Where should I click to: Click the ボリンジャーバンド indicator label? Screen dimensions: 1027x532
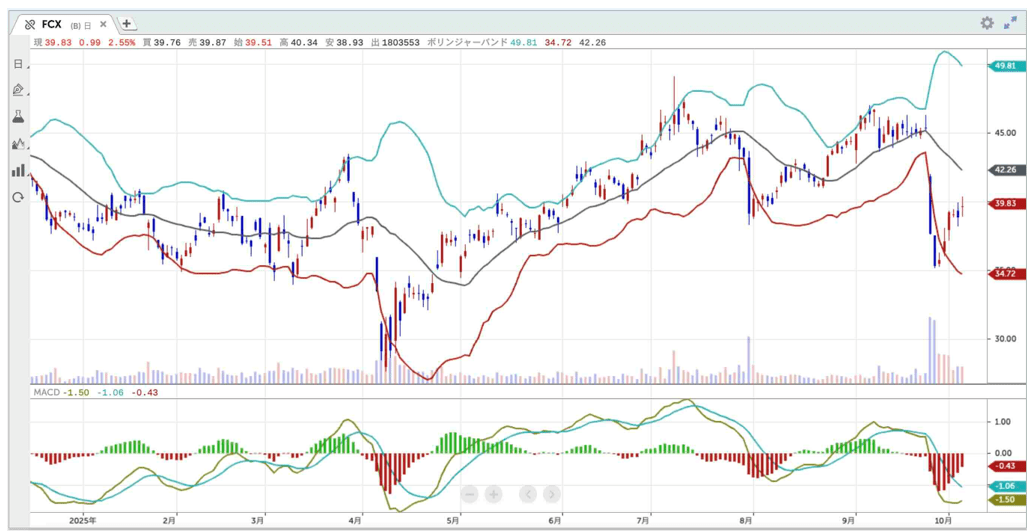click(x=466, y=43)
